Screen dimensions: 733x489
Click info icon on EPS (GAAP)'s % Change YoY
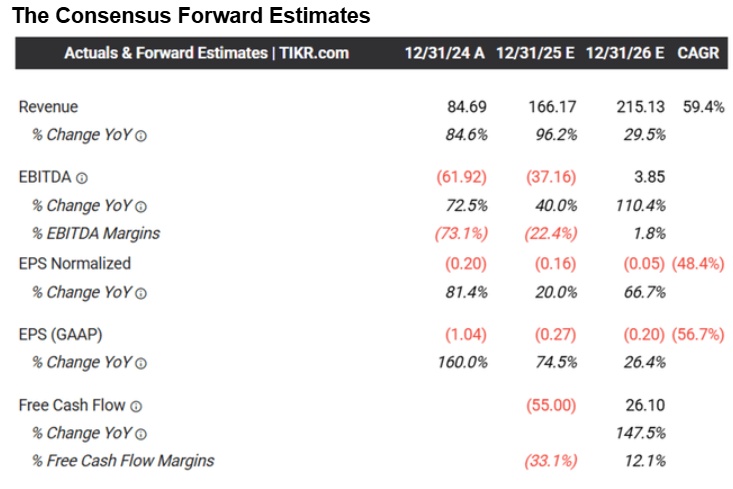(140, 363)
